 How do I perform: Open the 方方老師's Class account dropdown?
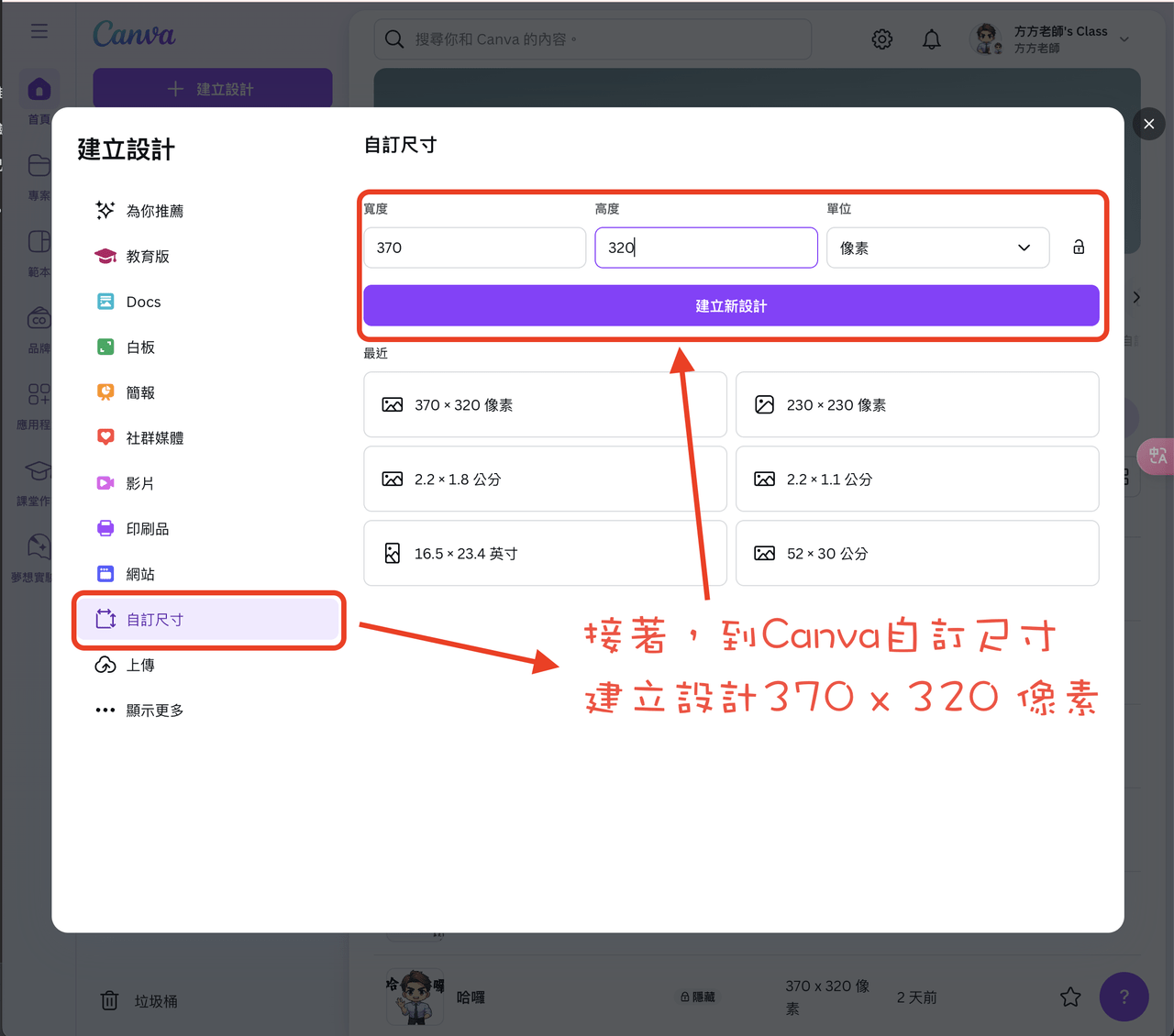(x=1051, y=39)
